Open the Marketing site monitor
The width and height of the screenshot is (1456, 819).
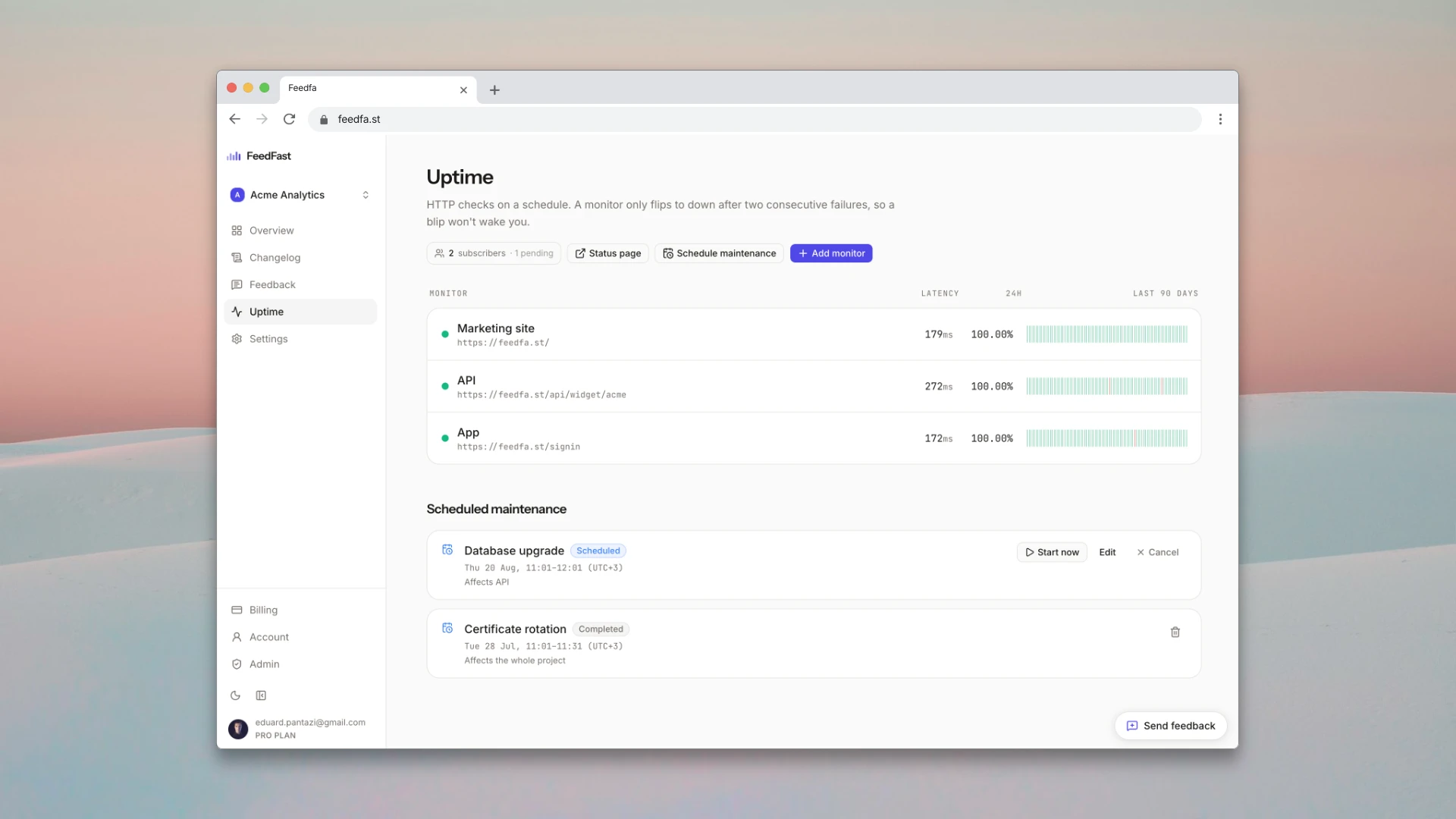pyautogui.click(x=814, y=334)
